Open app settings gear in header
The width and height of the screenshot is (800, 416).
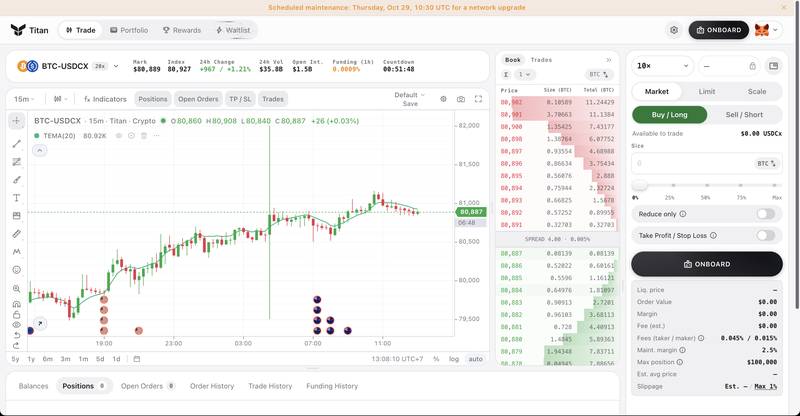[x=674, y=30]
